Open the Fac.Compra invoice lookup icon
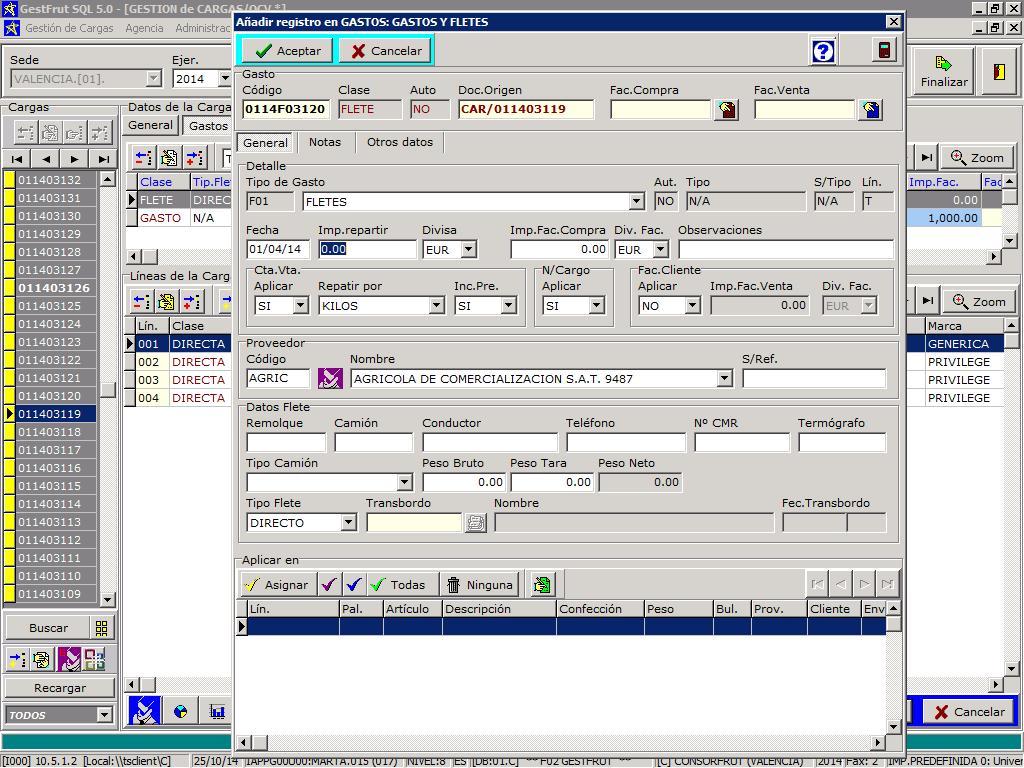This screenshot has height=768, width=1024. tap(727, 110)
